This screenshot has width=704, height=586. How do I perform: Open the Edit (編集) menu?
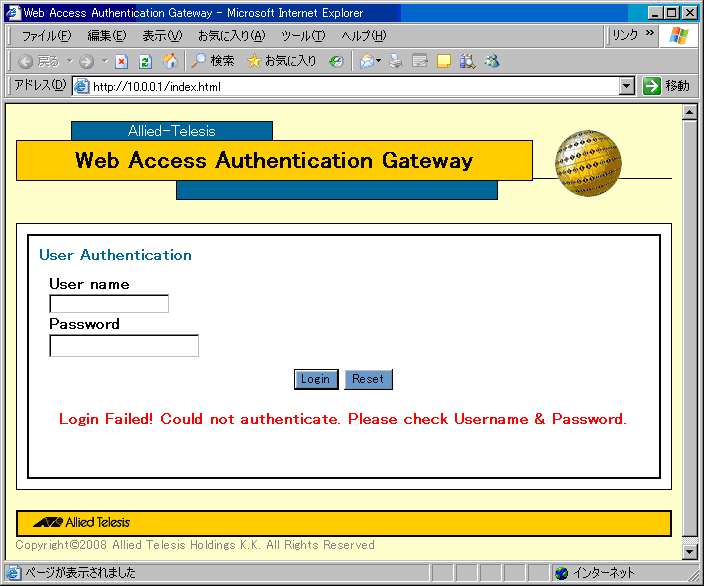[x=107, y=35]
